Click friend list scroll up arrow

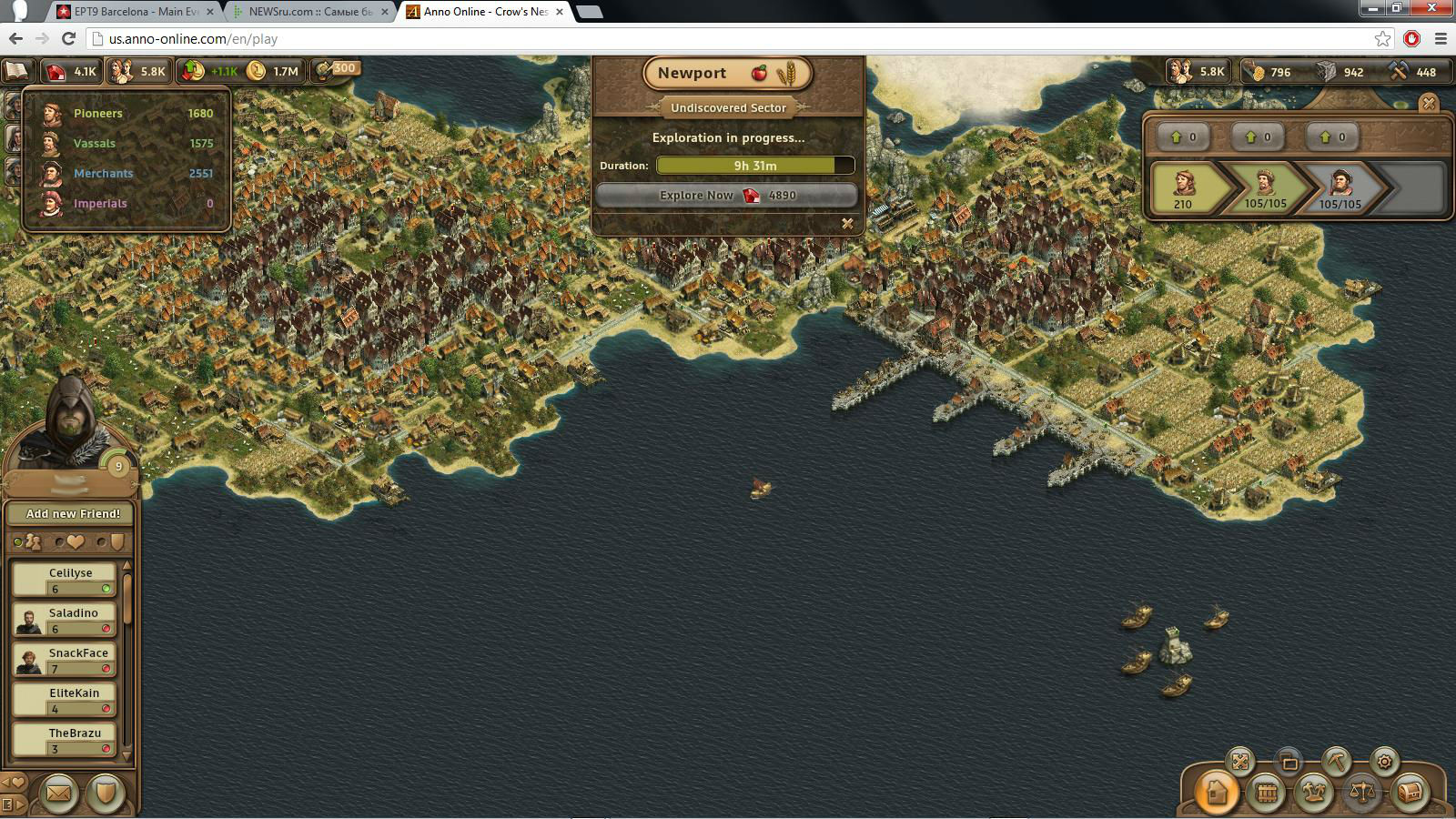[126, 566]
